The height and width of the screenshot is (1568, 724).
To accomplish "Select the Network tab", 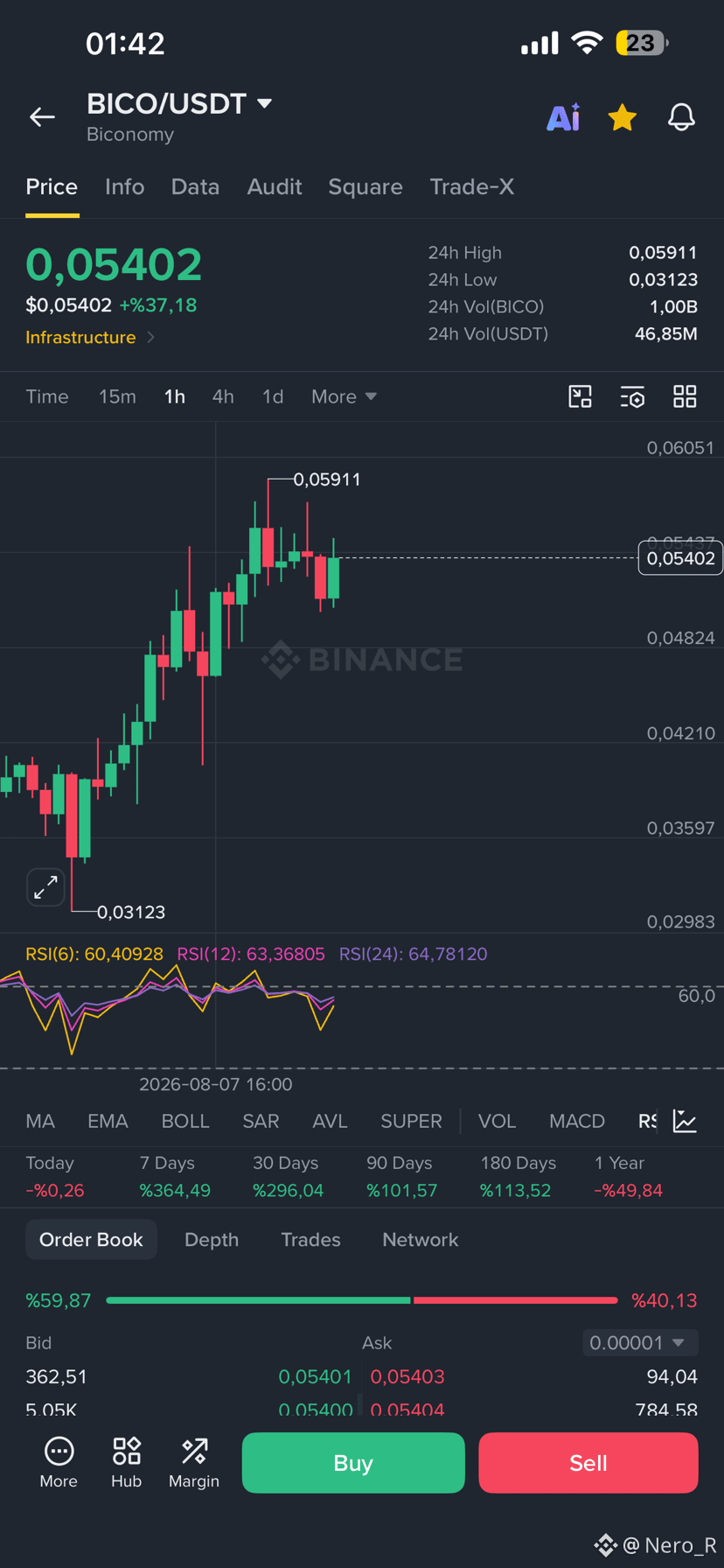I will [x=420, y=1239].
